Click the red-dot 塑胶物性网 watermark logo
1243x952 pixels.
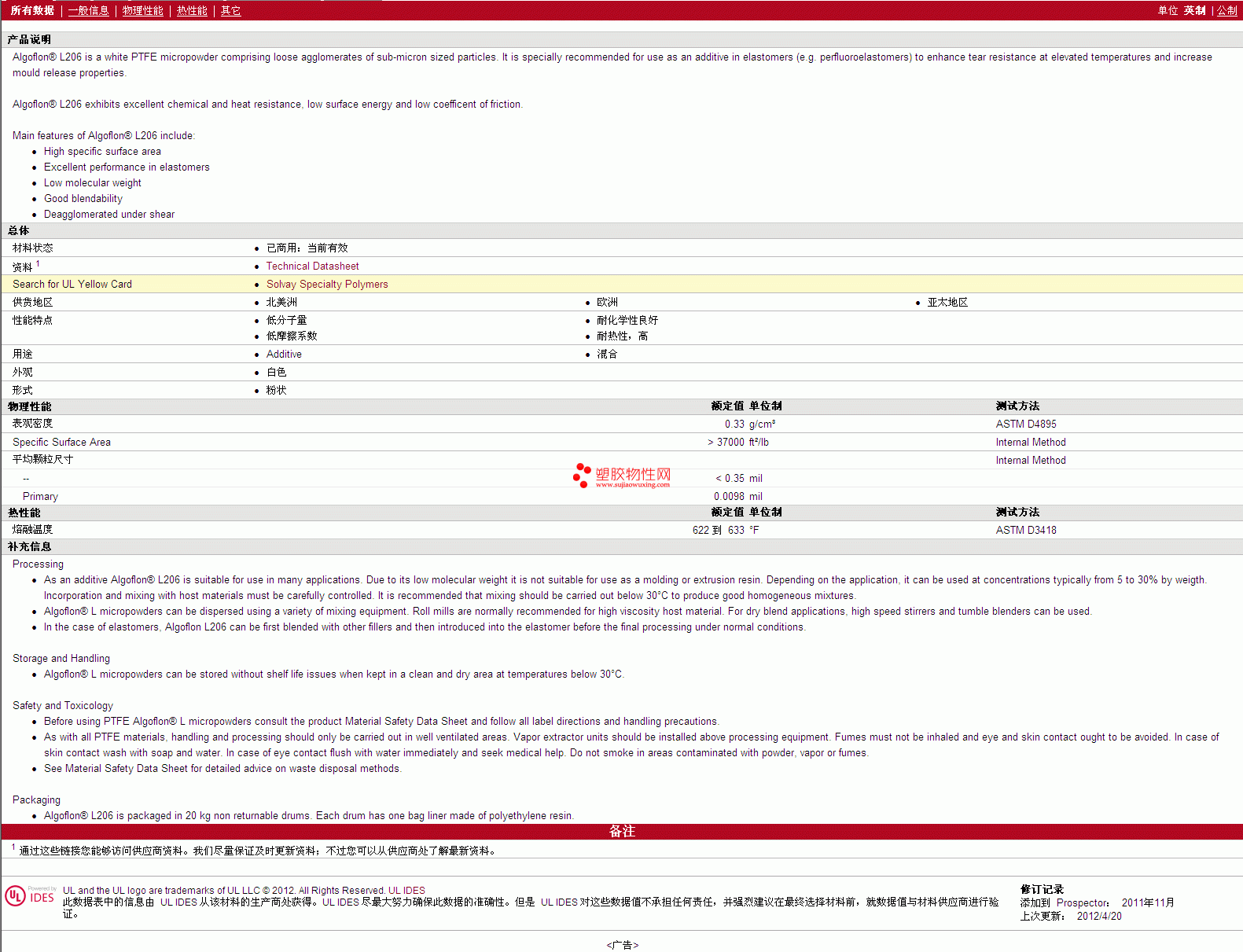pyautogui.click(x=622, y=476)
